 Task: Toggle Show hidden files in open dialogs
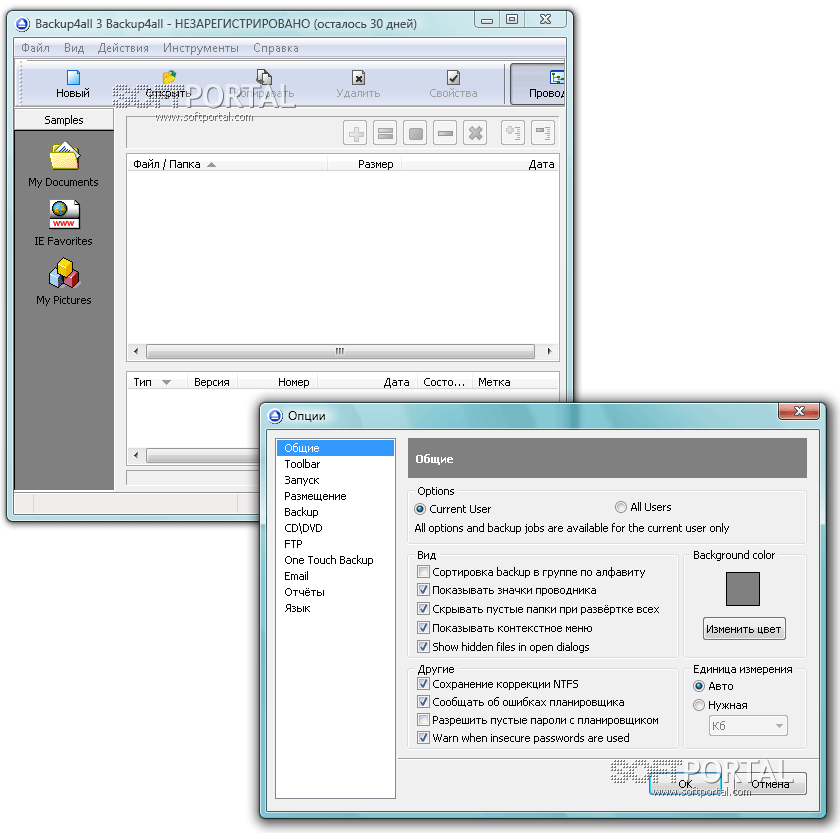pos(423,647)
